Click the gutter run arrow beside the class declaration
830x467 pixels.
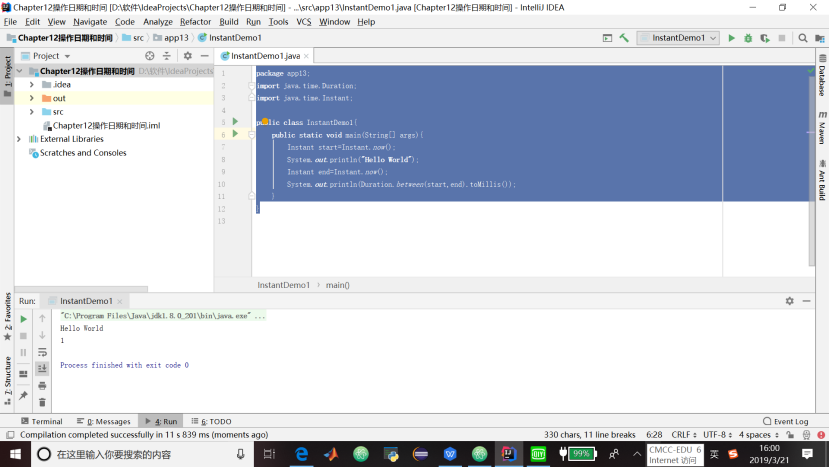(x=235, y=121)
